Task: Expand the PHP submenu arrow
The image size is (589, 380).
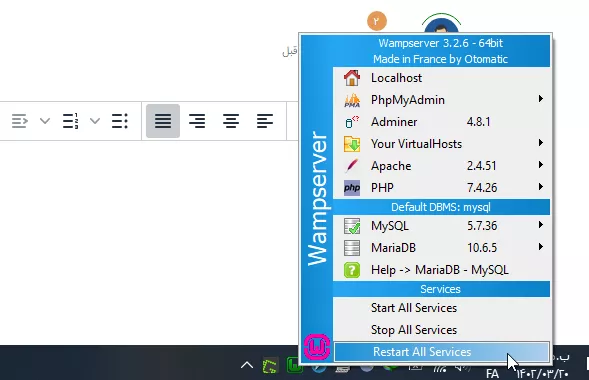Action: (x=541, y=187)
